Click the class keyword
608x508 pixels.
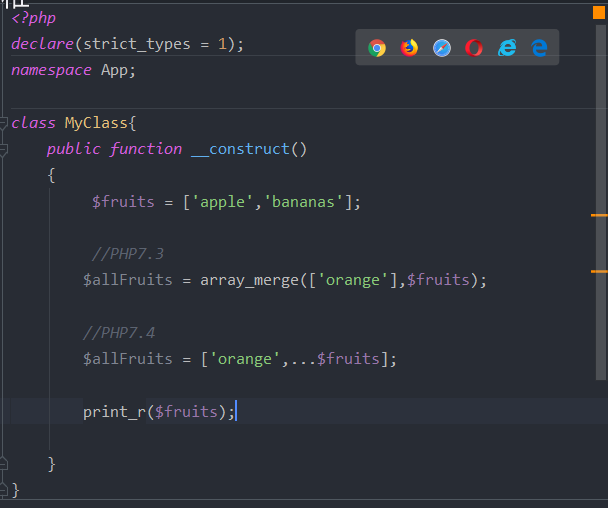click(33, 123)
